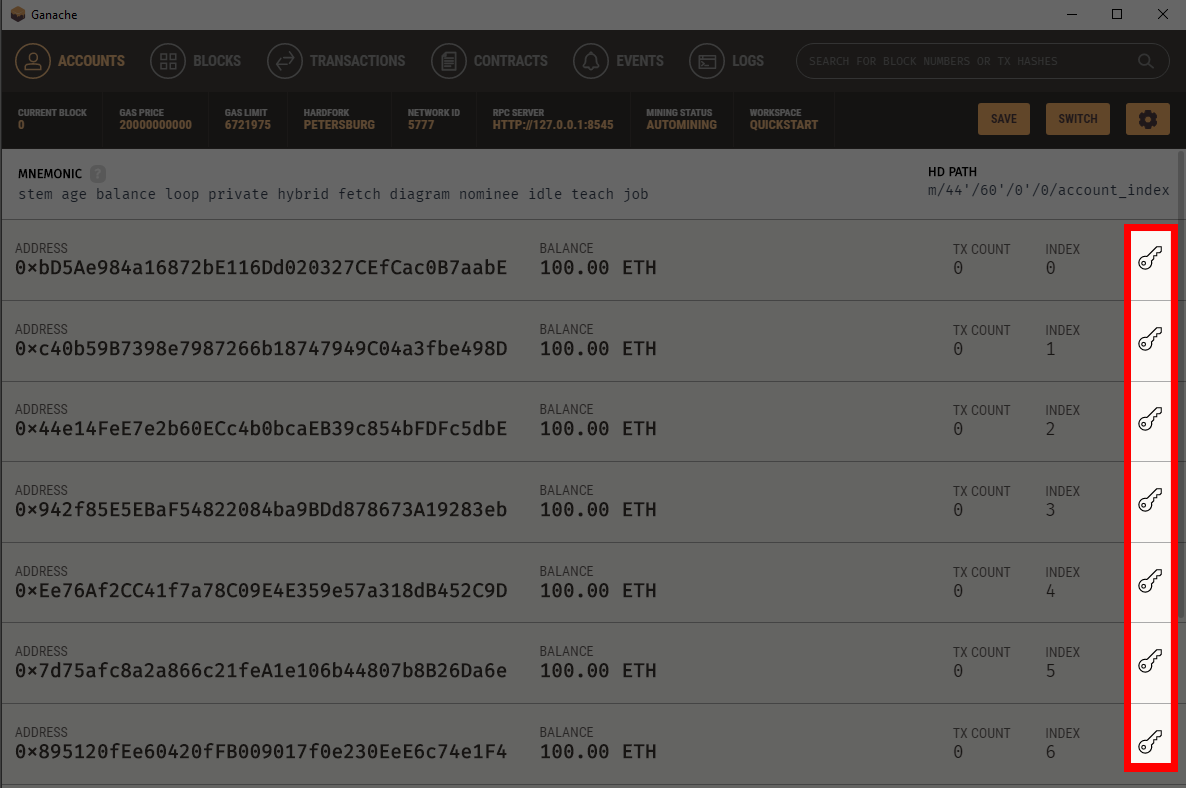Show private key for account index 5
The width and height of the screenshot is (1186, 788).
(x=1150, y=662)
